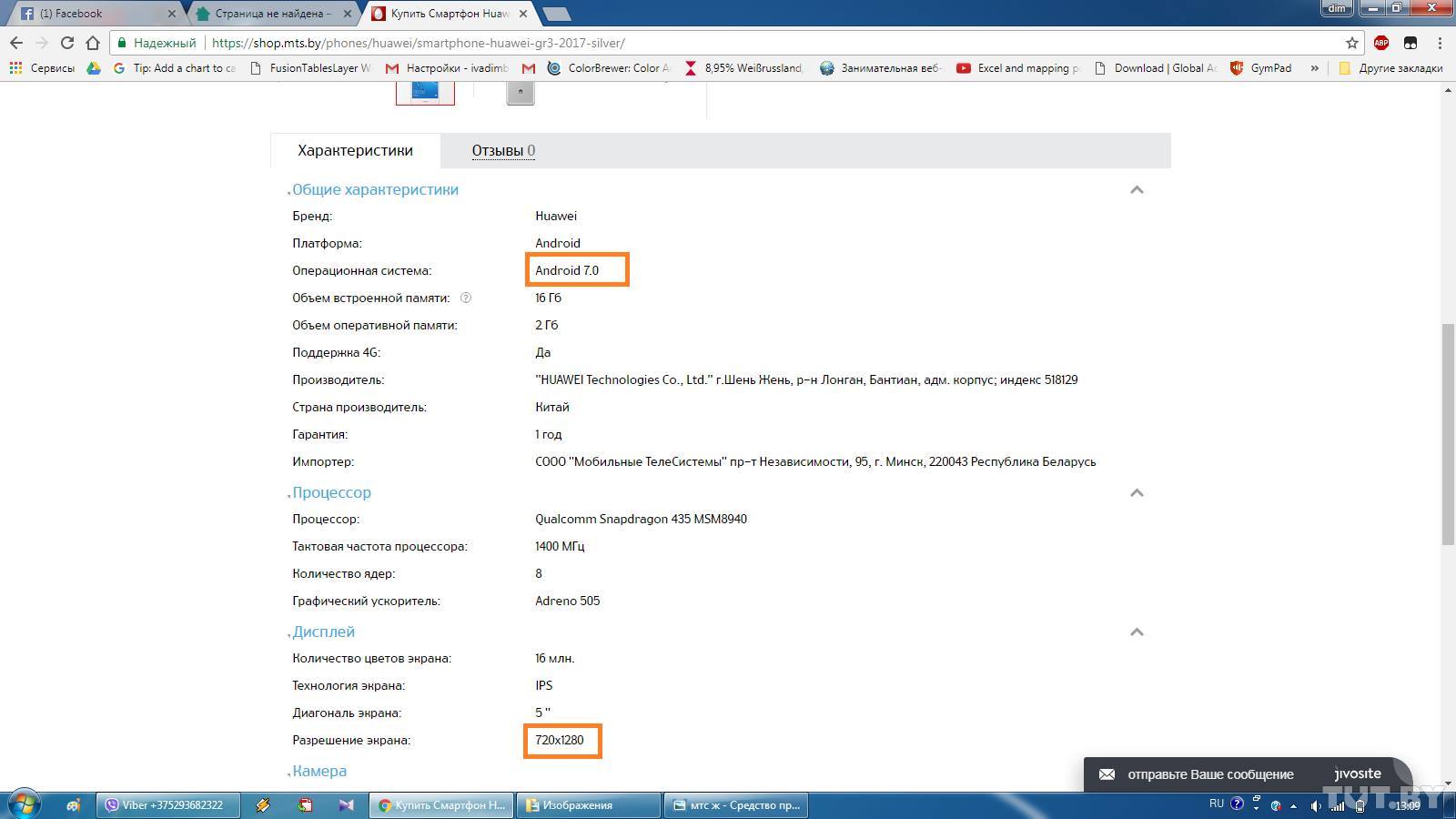Screen dimensions: 1456x819
Task: Click the volume speaker tray icon
Action: pyautogui.click(x=1316, y=805)
